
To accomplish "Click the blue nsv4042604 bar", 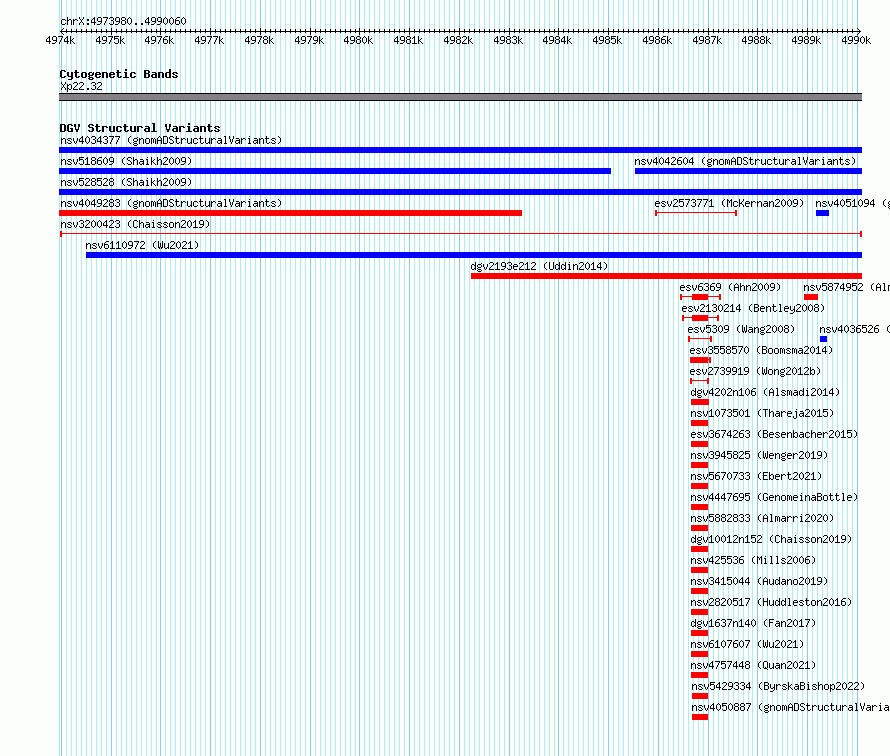I will pyautogui.click(x=748, y=171).
